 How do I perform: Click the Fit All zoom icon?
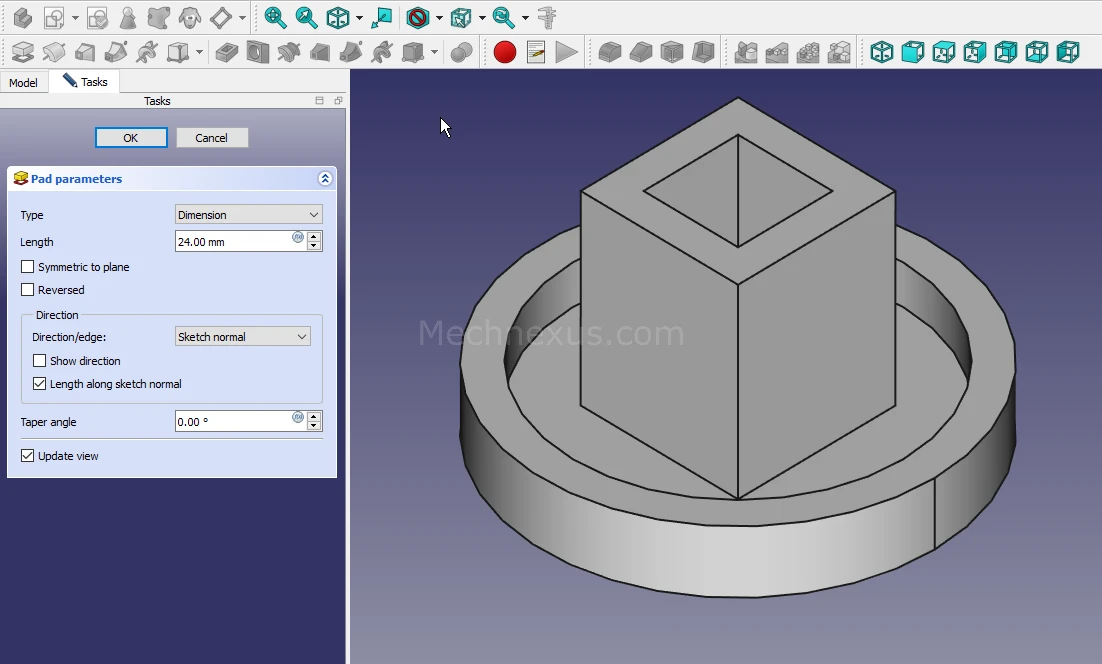275,17
